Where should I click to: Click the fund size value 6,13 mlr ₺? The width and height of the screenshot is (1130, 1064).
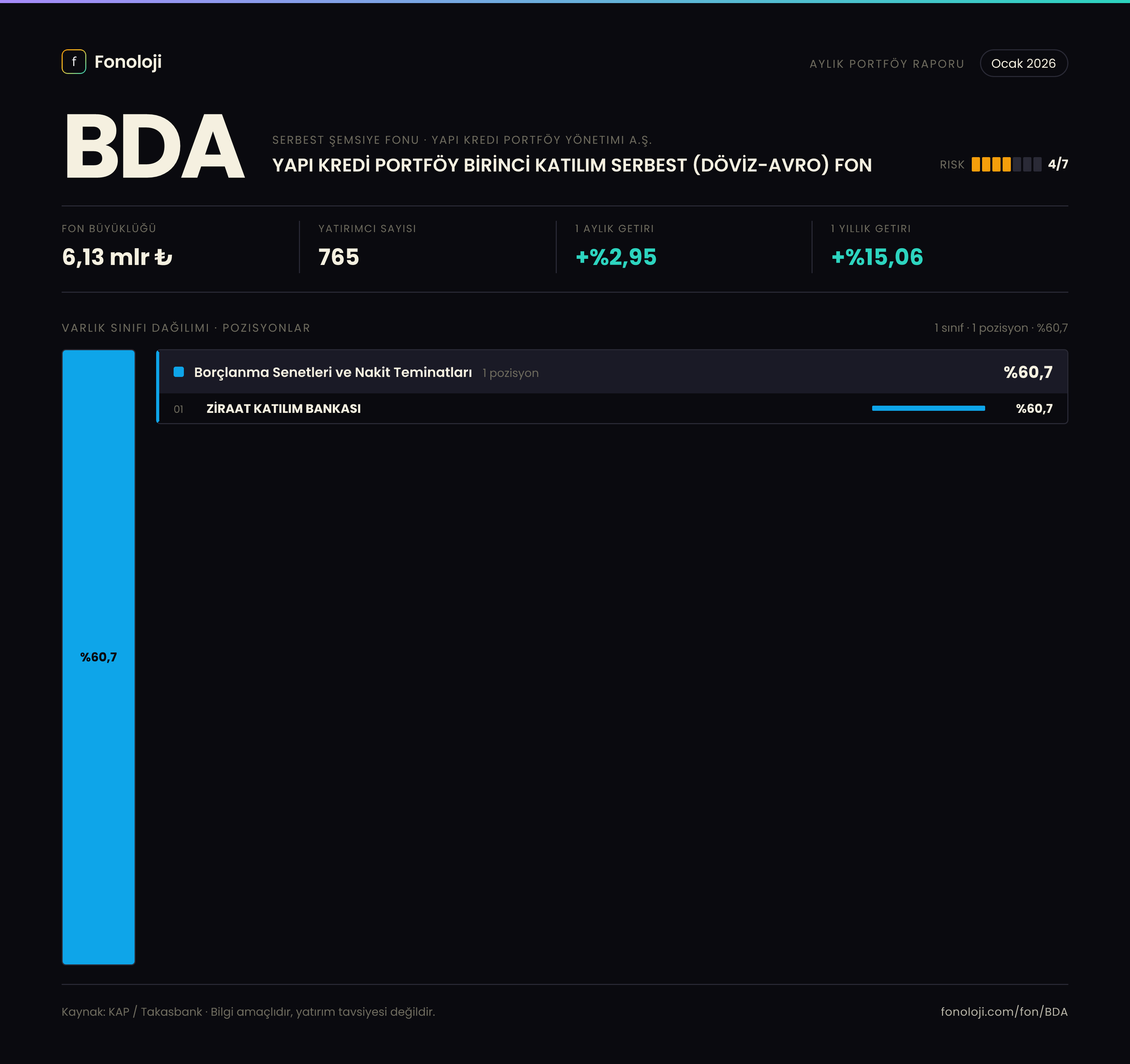117,257
